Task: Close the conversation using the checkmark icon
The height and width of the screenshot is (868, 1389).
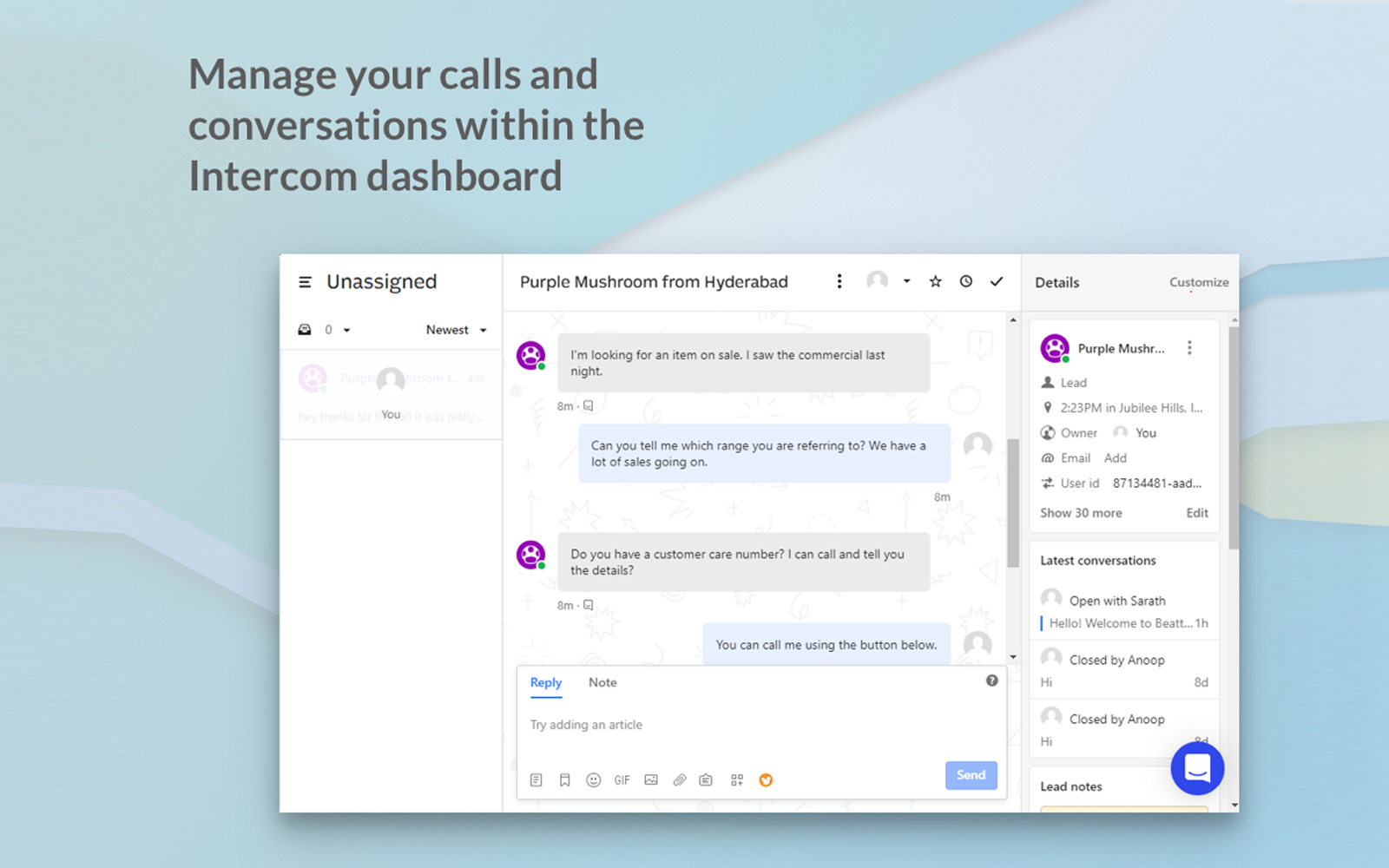Action: [x=997, y=281]
